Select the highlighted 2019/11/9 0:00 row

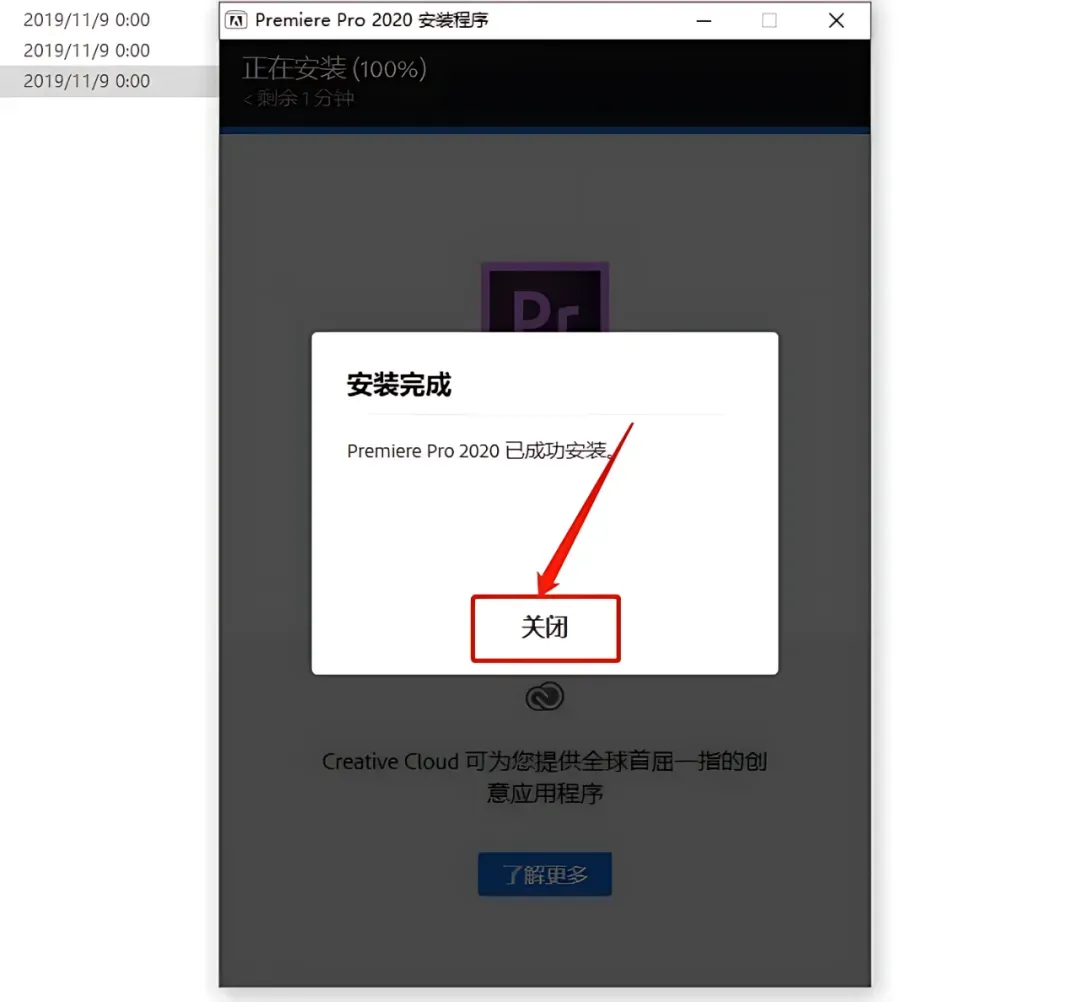point(110,81)
